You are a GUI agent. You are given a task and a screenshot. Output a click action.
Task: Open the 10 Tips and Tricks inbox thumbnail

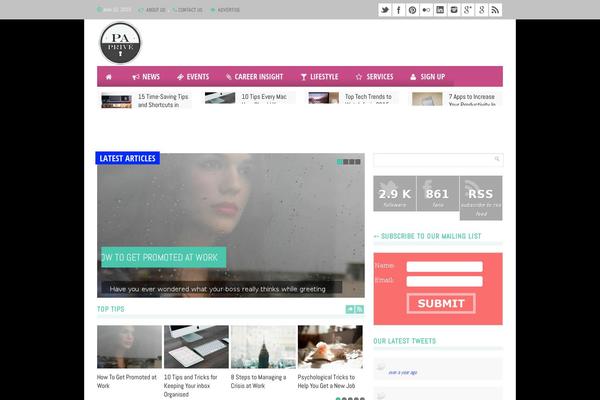click(196, 347)
